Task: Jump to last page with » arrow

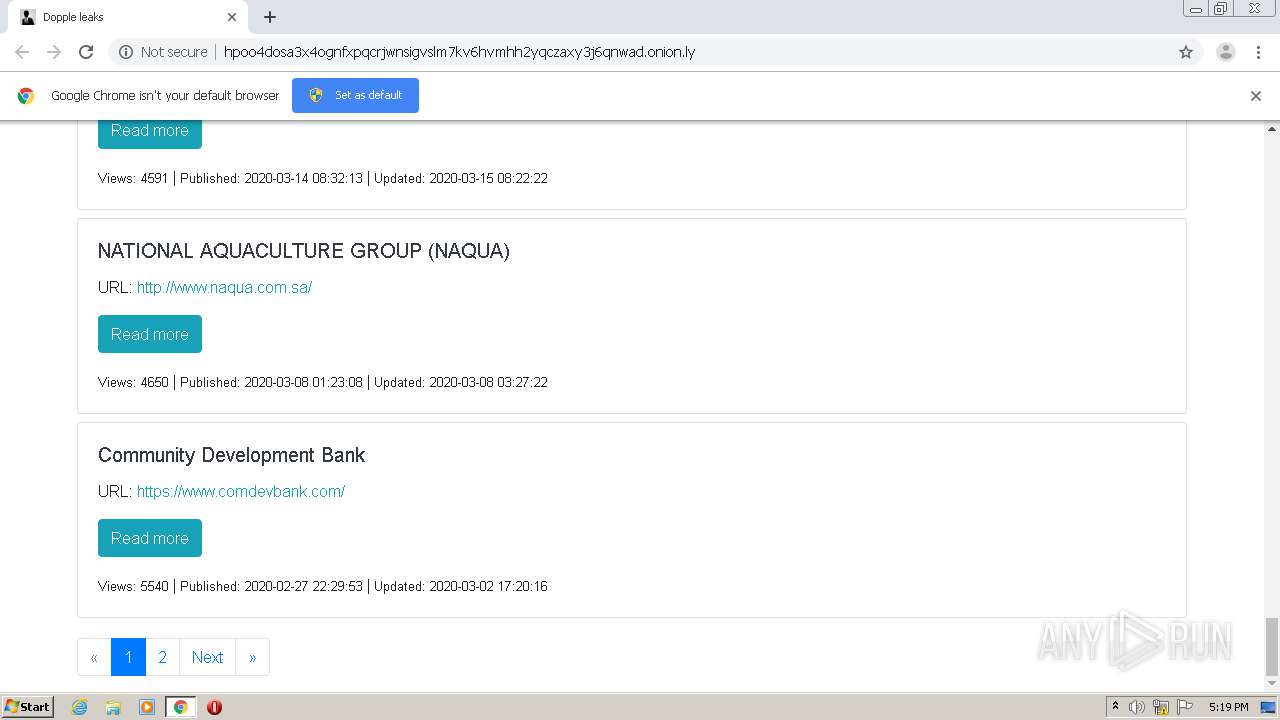Action: point(252,657)
